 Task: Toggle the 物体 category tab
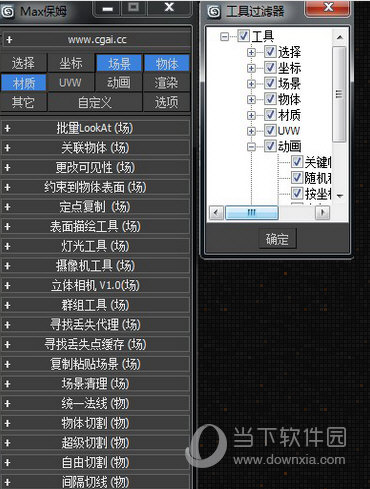coord(167,63)
